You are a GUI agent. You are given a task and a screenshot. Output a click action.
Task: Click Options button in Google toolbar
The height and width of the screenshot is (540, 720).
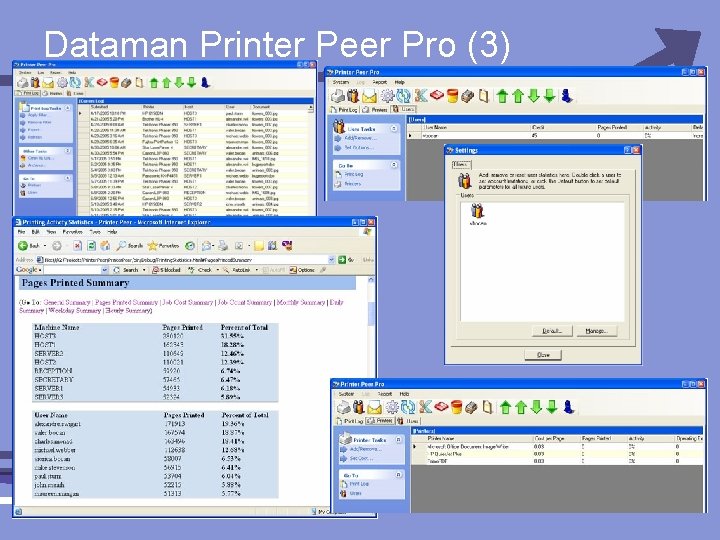(302, 270)
